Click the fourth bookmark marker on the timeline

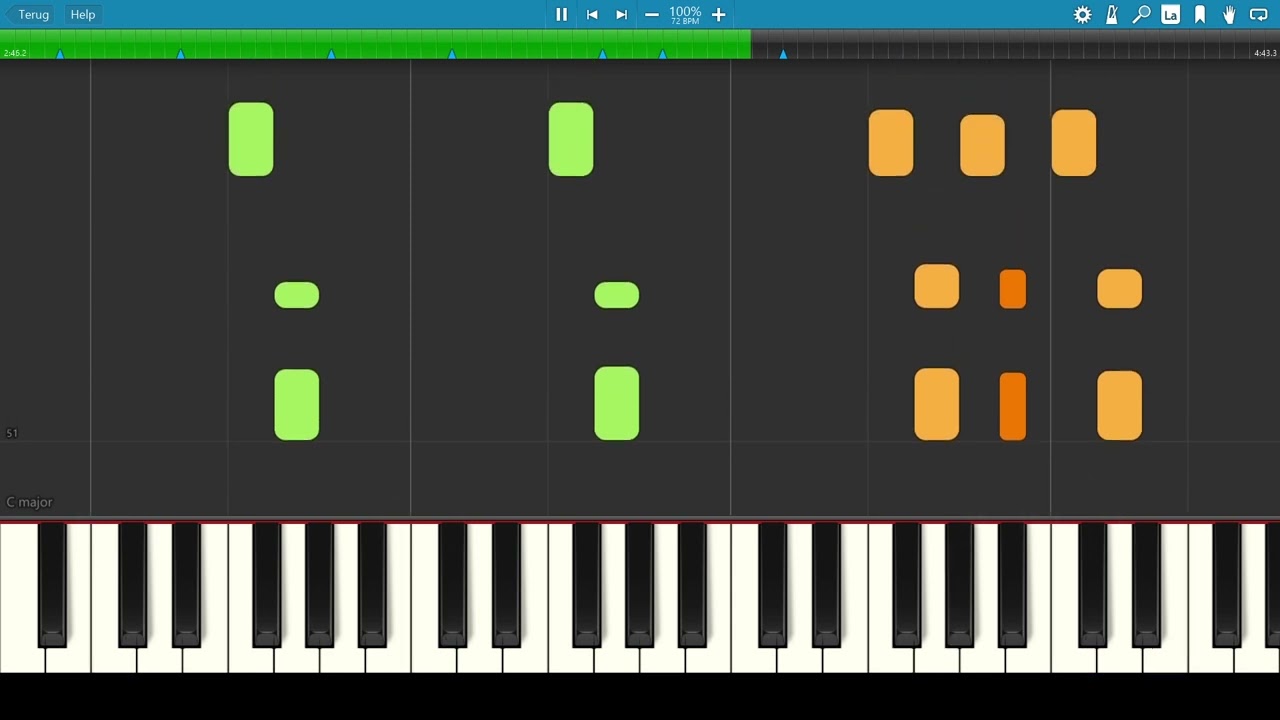point(452,54)
